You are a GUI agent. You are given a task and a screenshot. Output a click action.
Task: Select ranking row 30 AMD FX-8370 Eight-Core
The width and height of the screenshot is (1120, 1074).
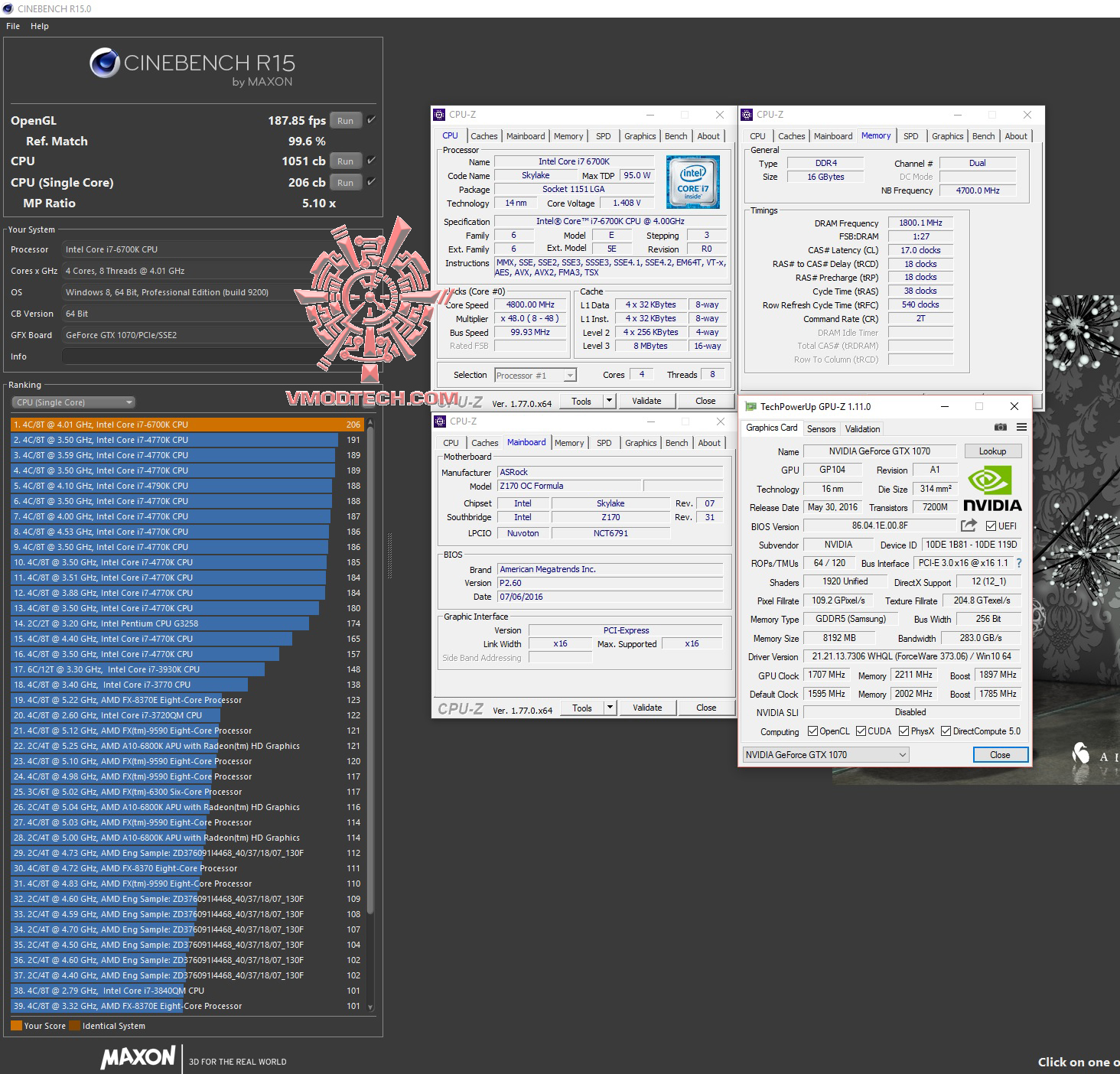click(187, 868)
